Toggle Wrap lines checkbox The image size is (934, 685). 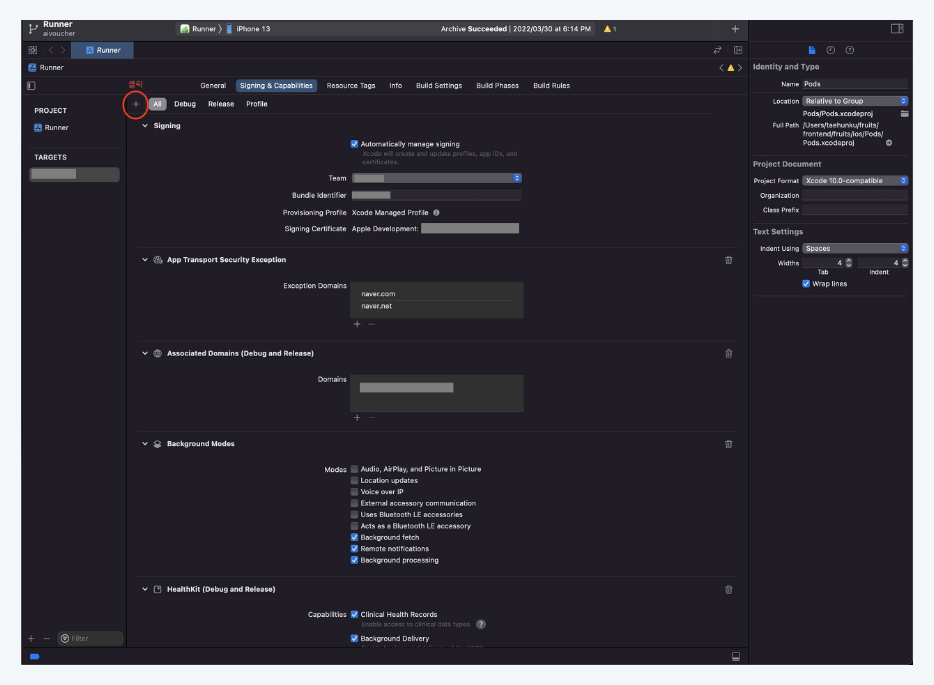click(x=806, y=284)
